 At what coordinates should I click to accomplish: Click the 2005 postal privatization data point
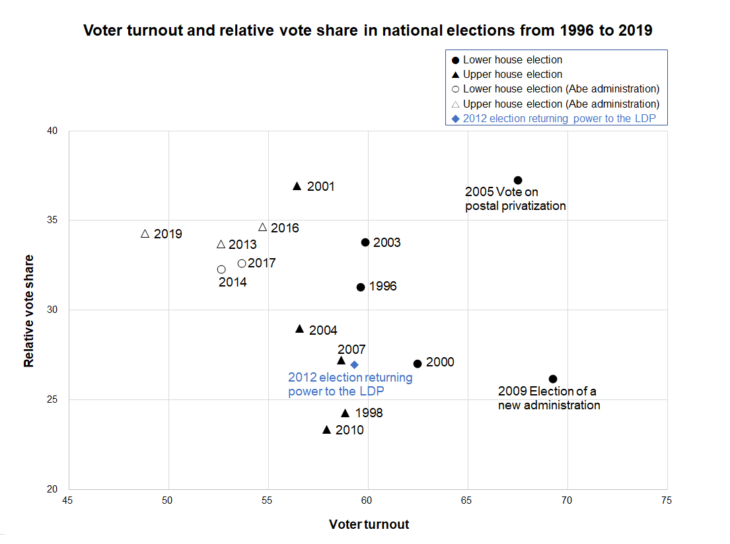click(517, 180)
